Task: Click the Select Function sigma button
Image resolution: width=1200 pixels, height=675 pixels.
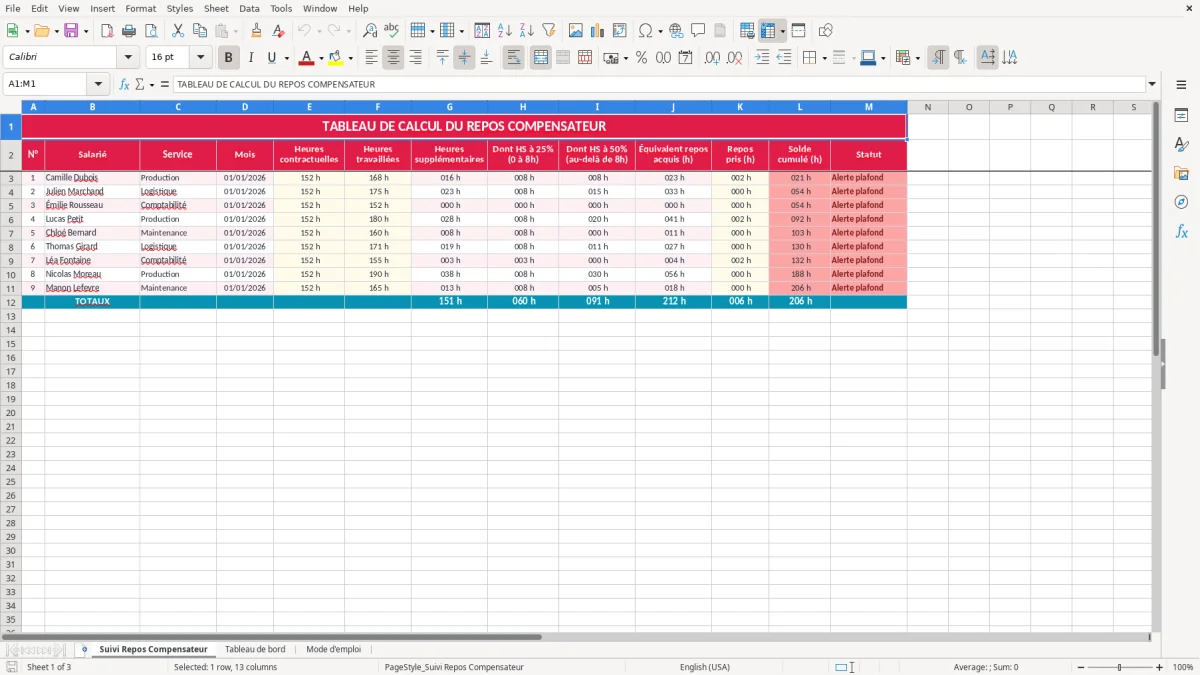Action: (x=139, y=84)
